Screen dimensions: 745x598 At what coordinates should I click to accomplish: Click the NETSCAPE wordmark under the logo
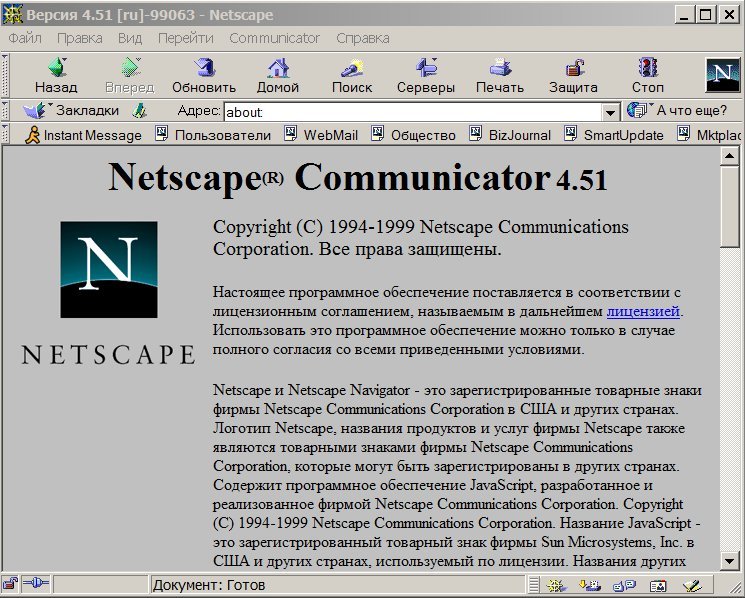coord(108,355)
